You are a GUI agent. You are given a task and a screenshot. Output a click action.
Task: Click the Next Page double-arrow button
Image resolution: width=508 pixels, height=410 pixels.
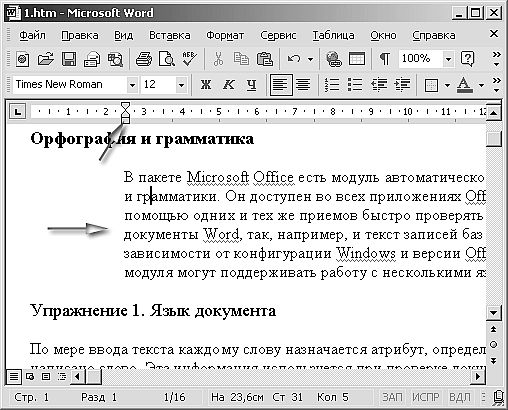tap(494, 360)
